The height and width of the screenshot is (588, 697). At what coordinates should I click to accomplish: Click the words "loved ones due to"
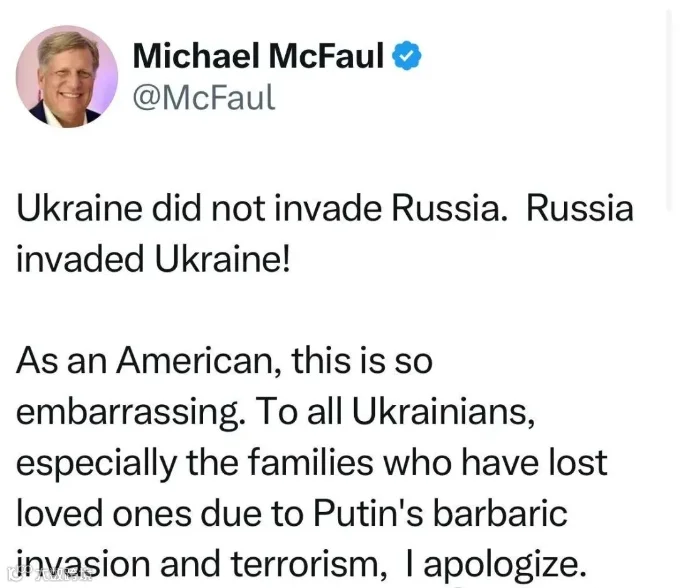coord(160,513)
